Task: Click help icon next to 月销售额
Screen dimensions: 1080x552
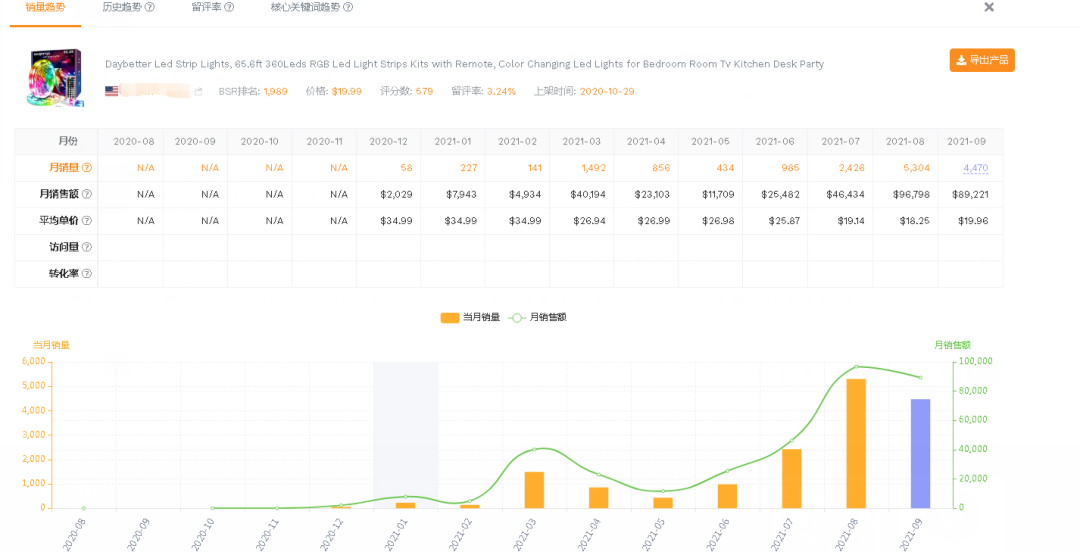Action: point(87,194)
